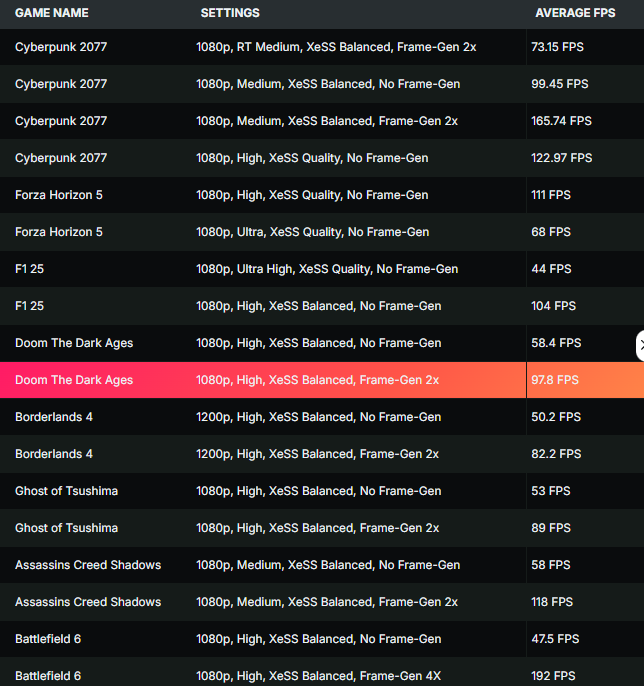Click Assassins Creed Shadows name, 118 FPS row
This screenshot has height=686, width=644.
(x=88, y=602)
